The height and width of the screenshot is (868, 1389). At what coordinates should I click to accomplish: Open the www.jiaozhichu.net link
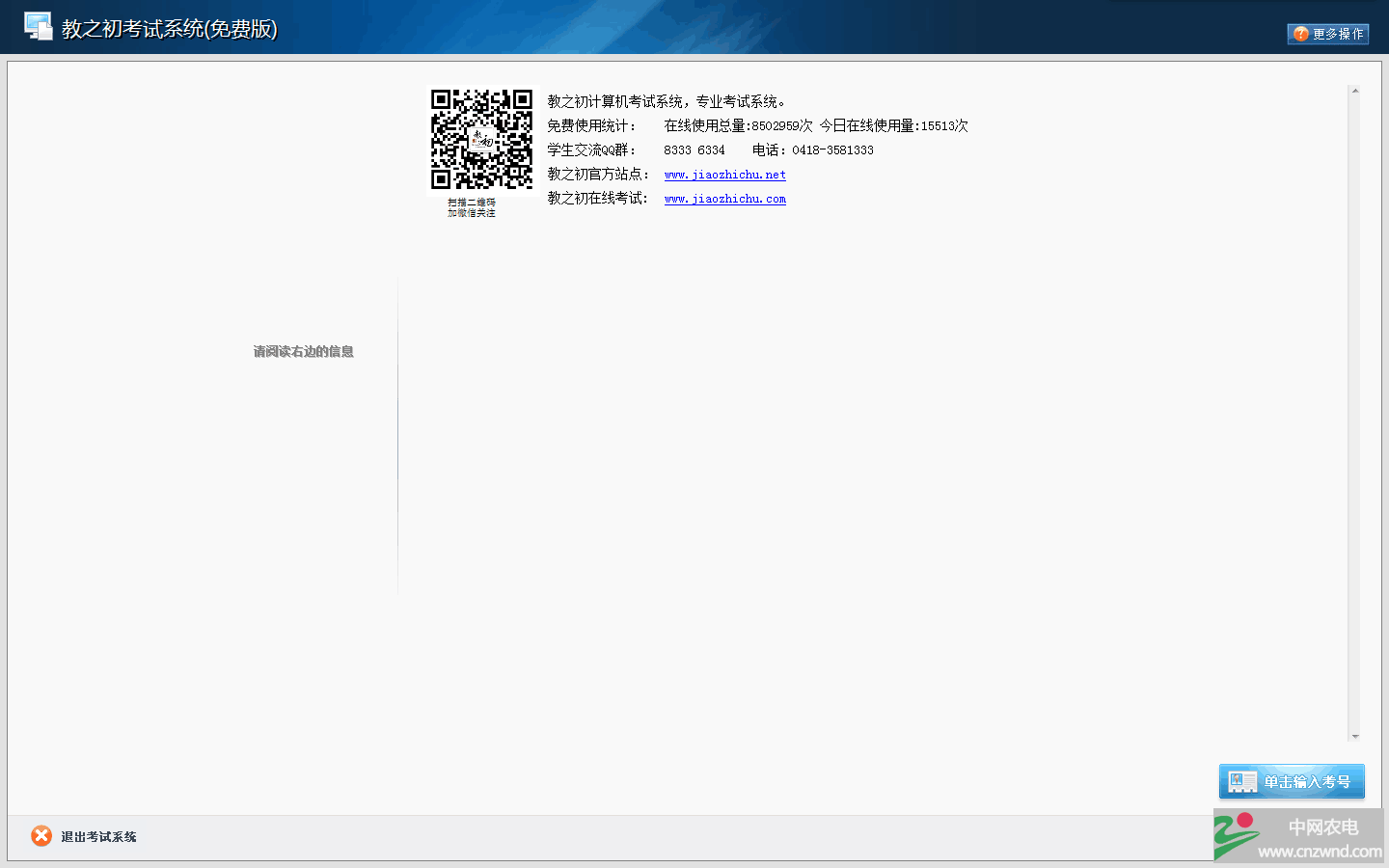coord(725,175)
